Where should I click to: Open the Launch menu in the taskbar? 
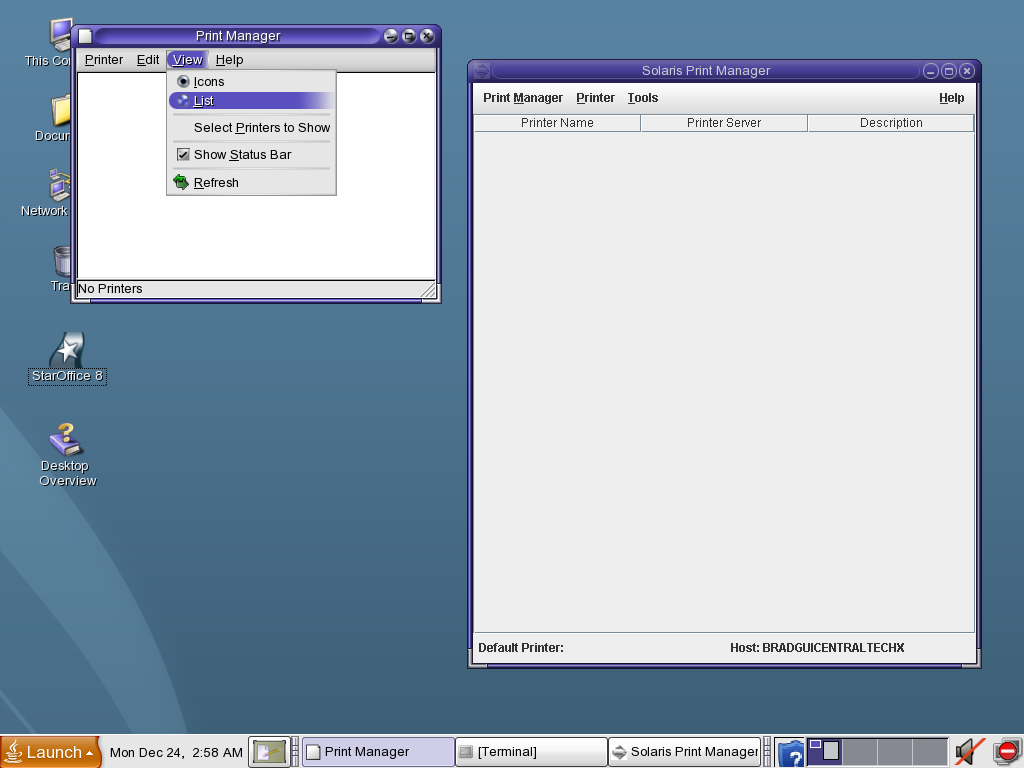[x=50, y=752]
